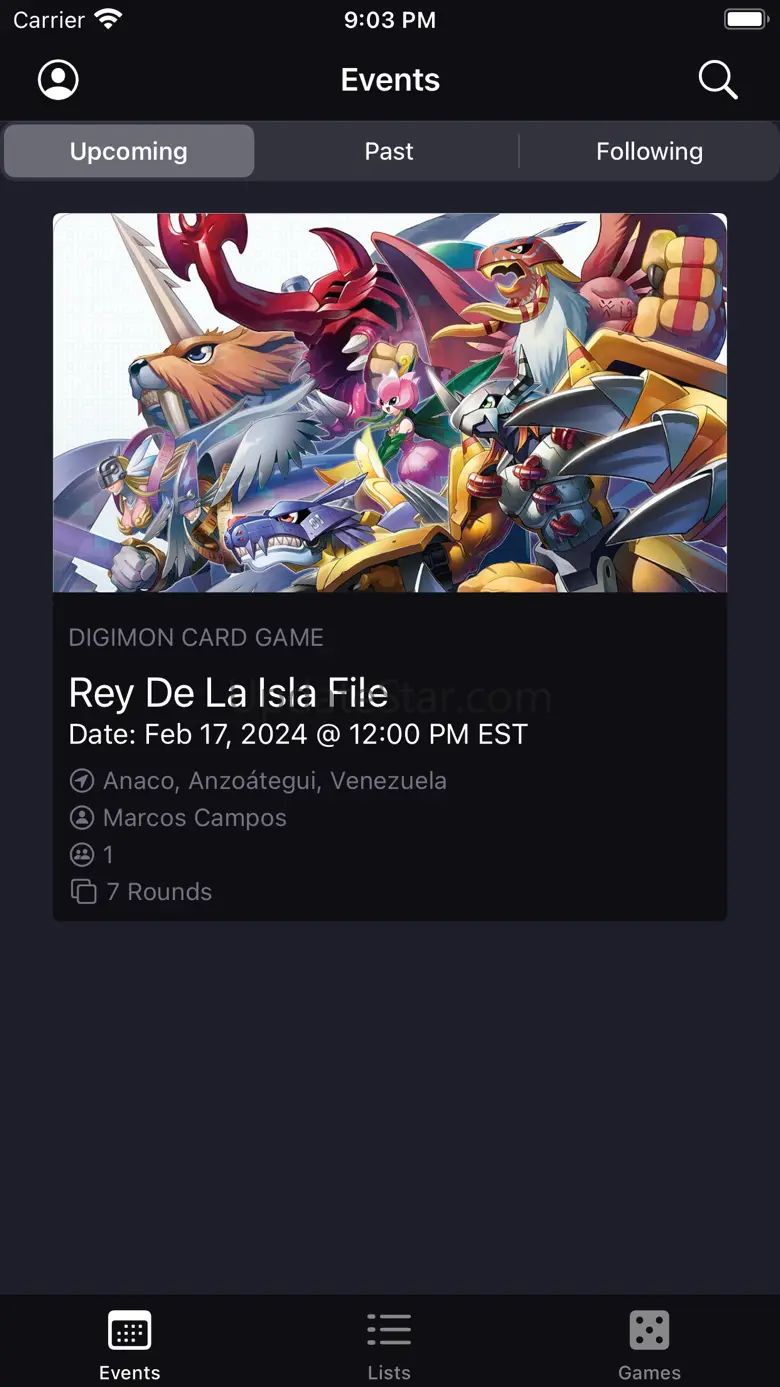Tap the search magnifier icon

pos(717,80)
